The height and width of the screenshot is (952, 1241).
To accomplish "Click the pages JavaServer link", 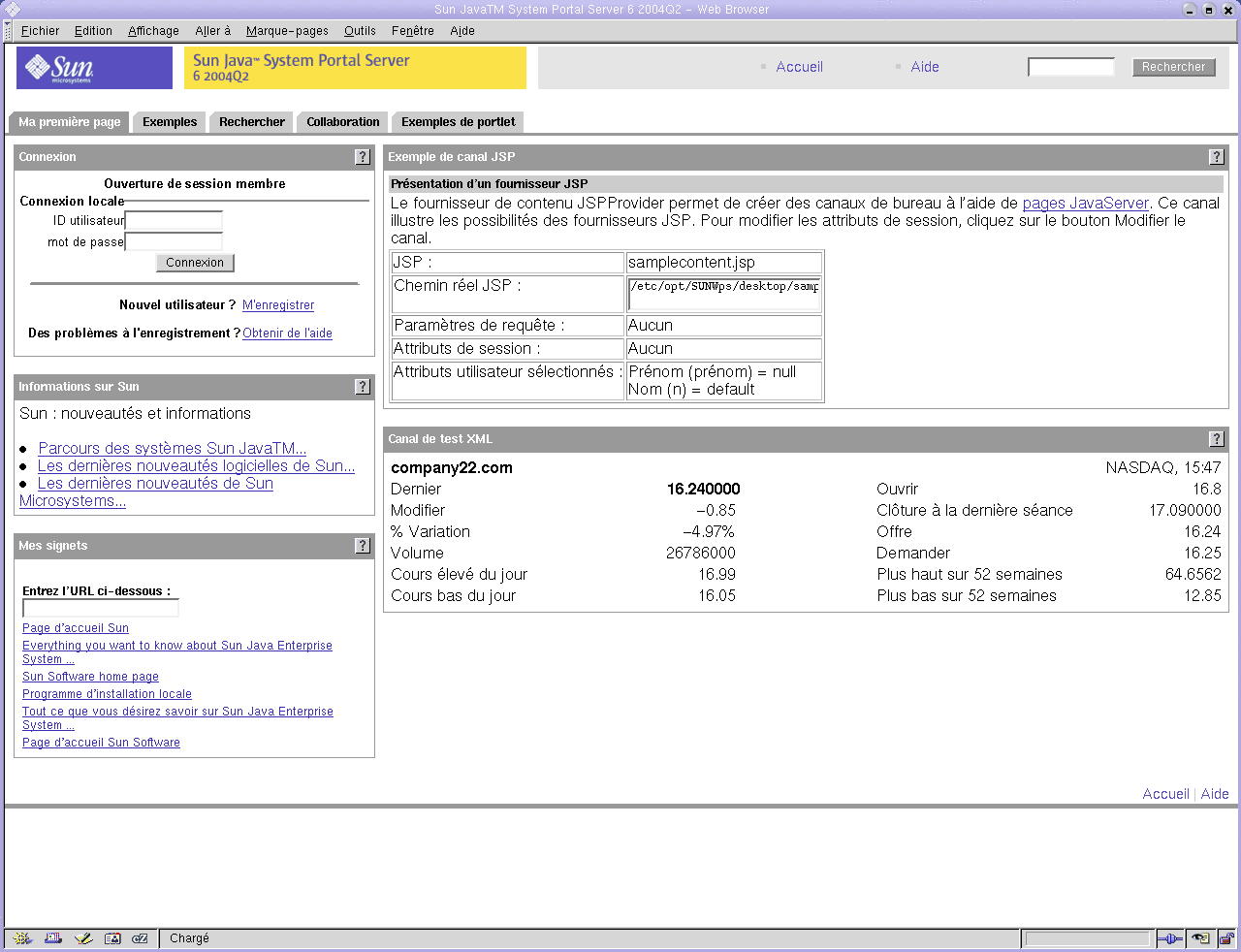I will [x=1086, y=204].
